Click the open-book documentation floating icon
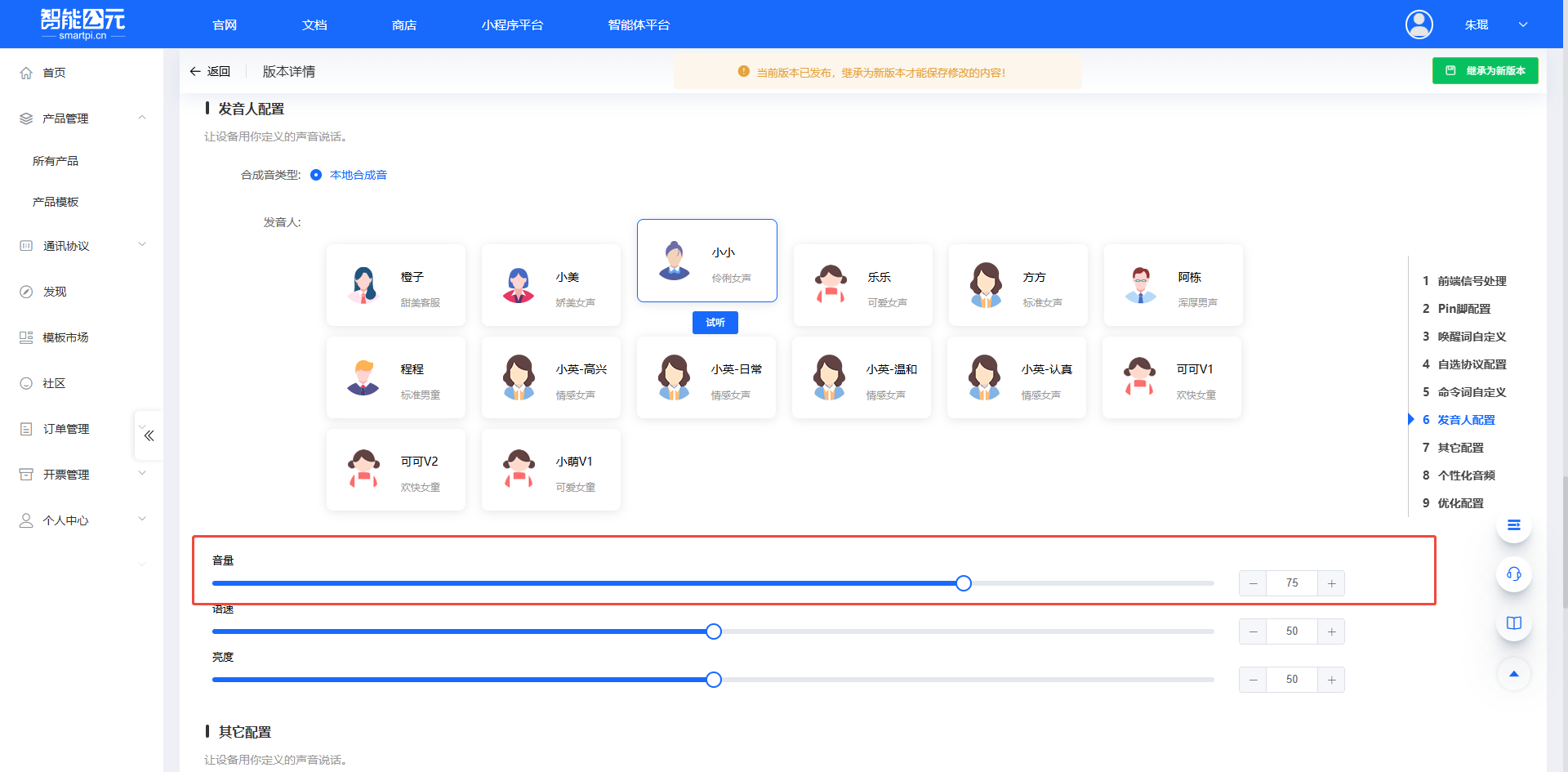This screenshot has width=1568, height=772. 1513,623
